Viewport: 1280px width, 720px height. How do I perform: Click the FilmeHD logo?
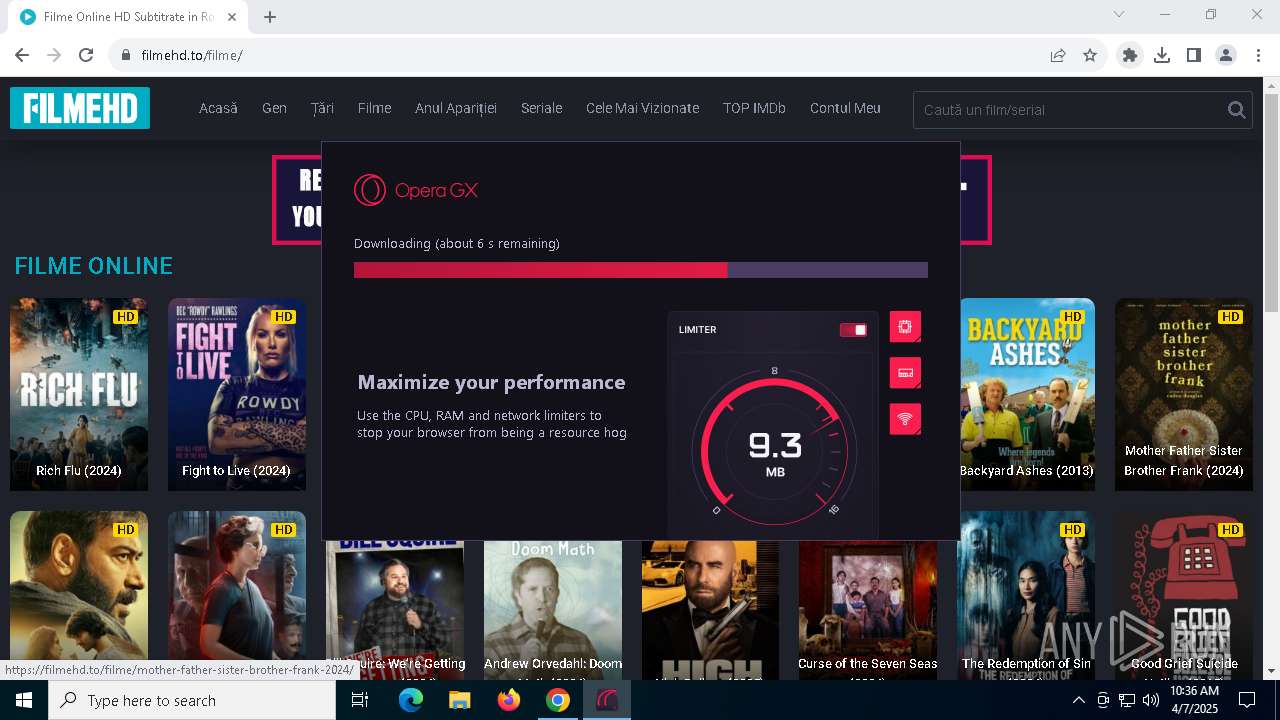pyautogui.click(x=80, y=108)
